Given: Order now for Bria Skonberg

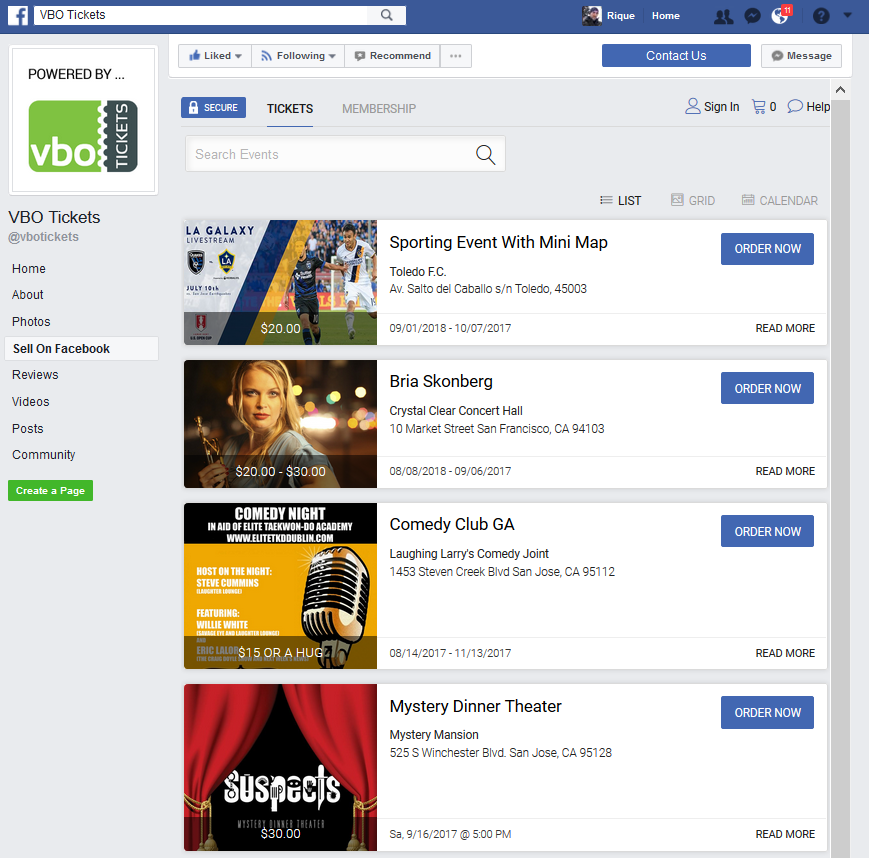Looking at the screenshot, I should pos(767,388).
